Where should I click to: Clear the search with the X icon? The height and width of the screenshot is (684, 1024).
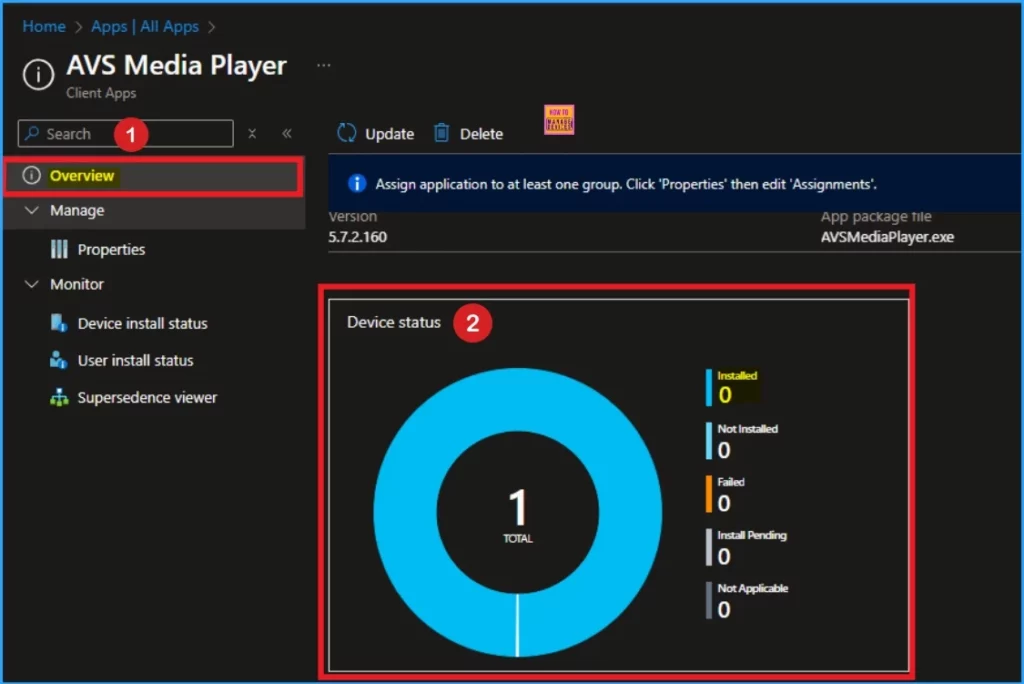pyautogui.click(x=252, y=134)
